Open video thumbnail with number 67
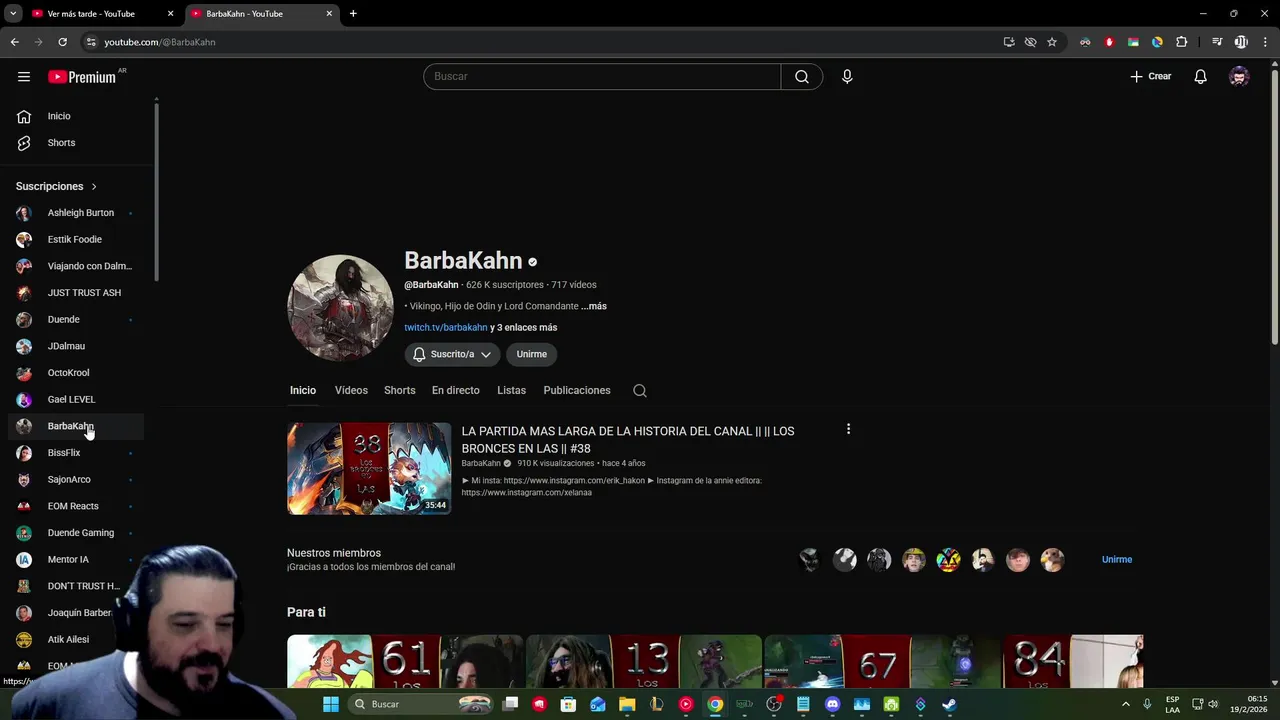Viewport: 1280px width, 720px height. click(x=882, y=662)
